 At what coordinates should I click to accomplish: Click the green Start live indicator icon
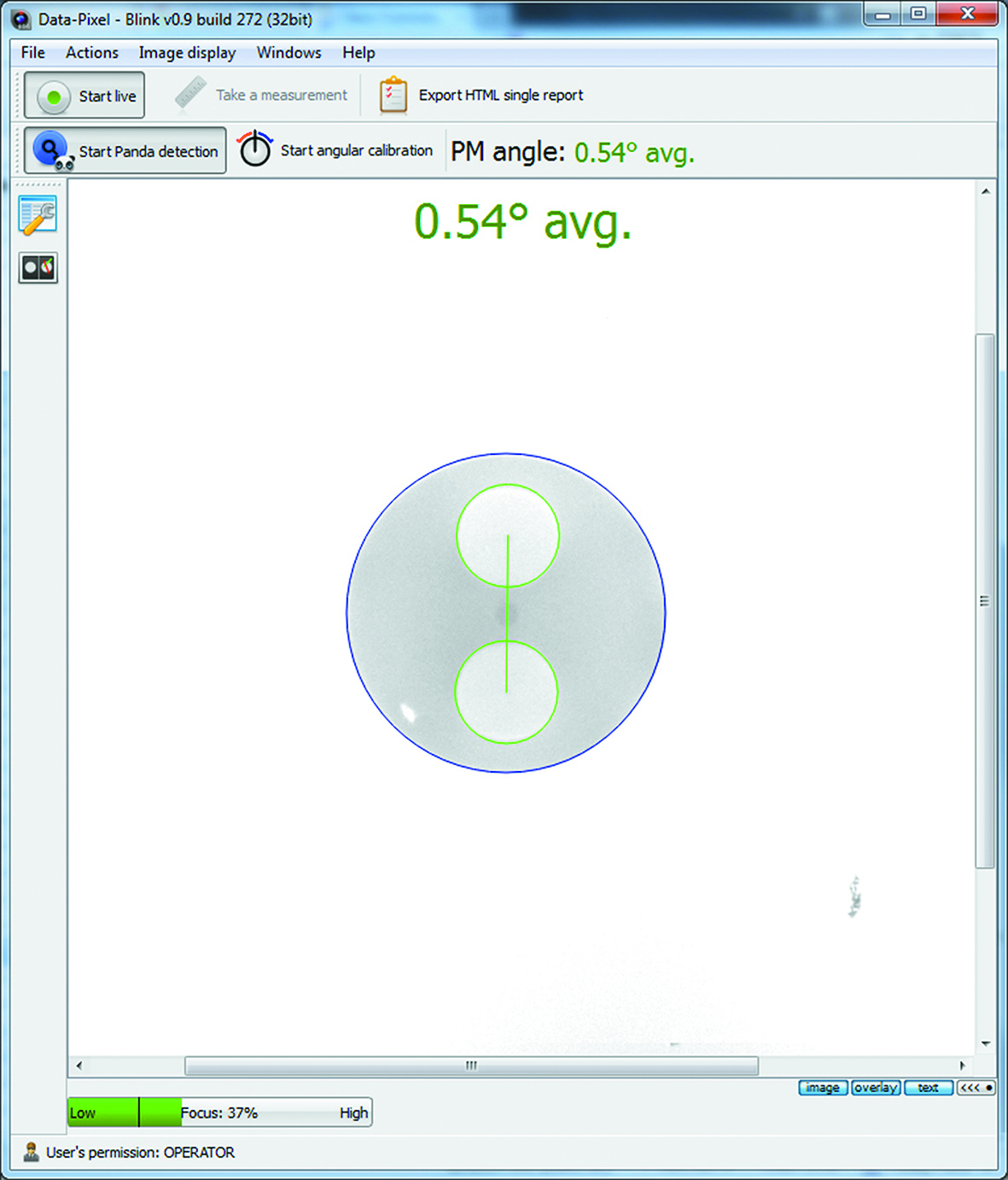(x=53, y=96)
